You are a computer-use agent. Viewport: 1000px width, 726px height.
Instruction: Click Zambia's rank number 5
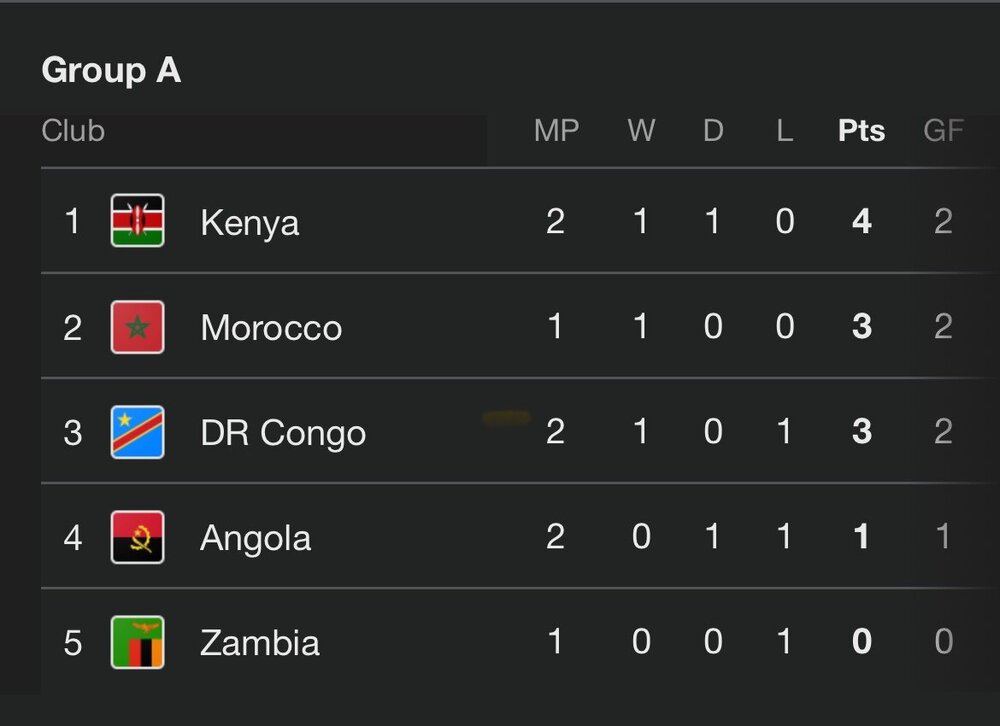click(73, 642)
